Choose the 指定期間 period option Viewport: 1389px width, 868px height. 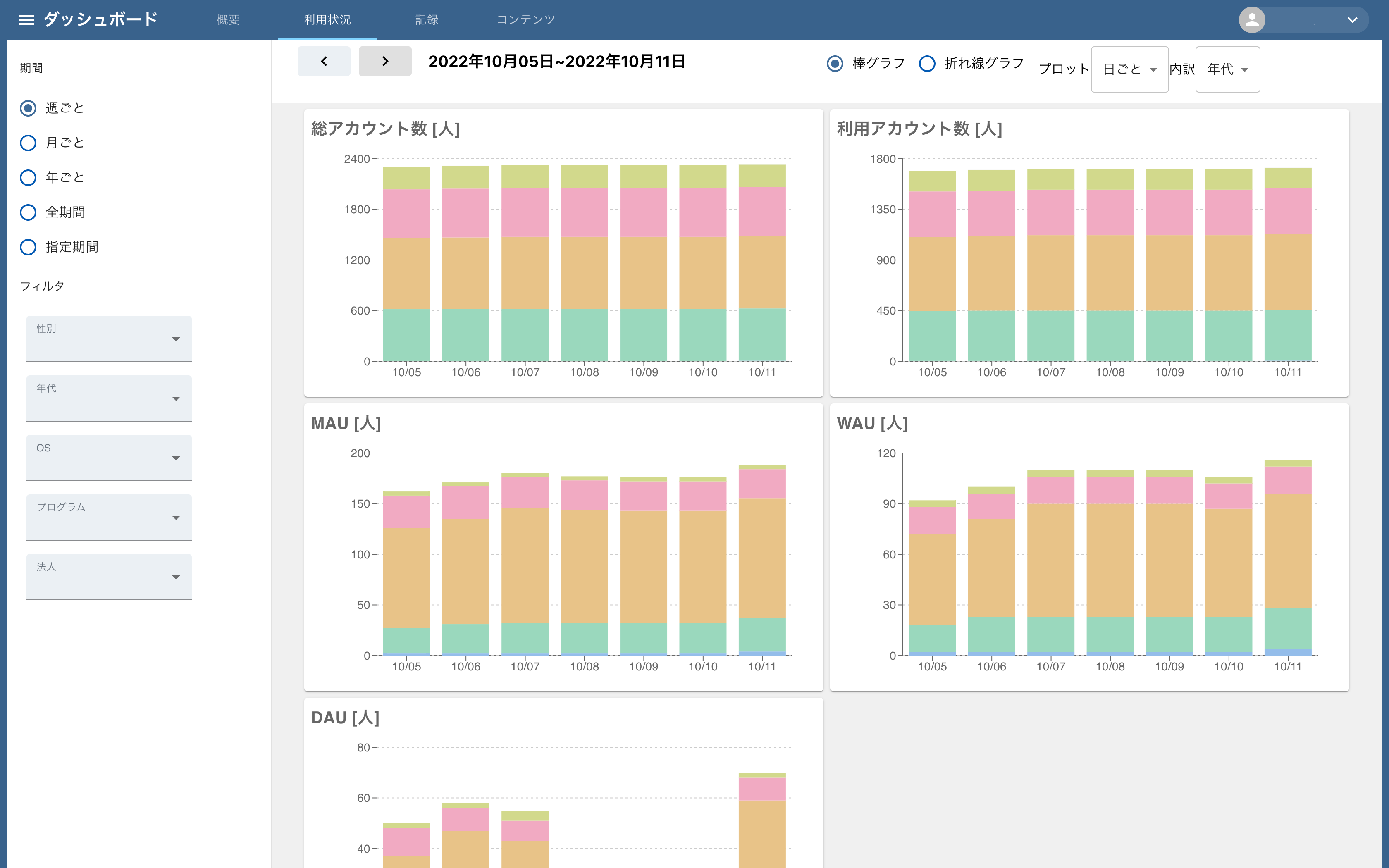click(x=28, y=248)
